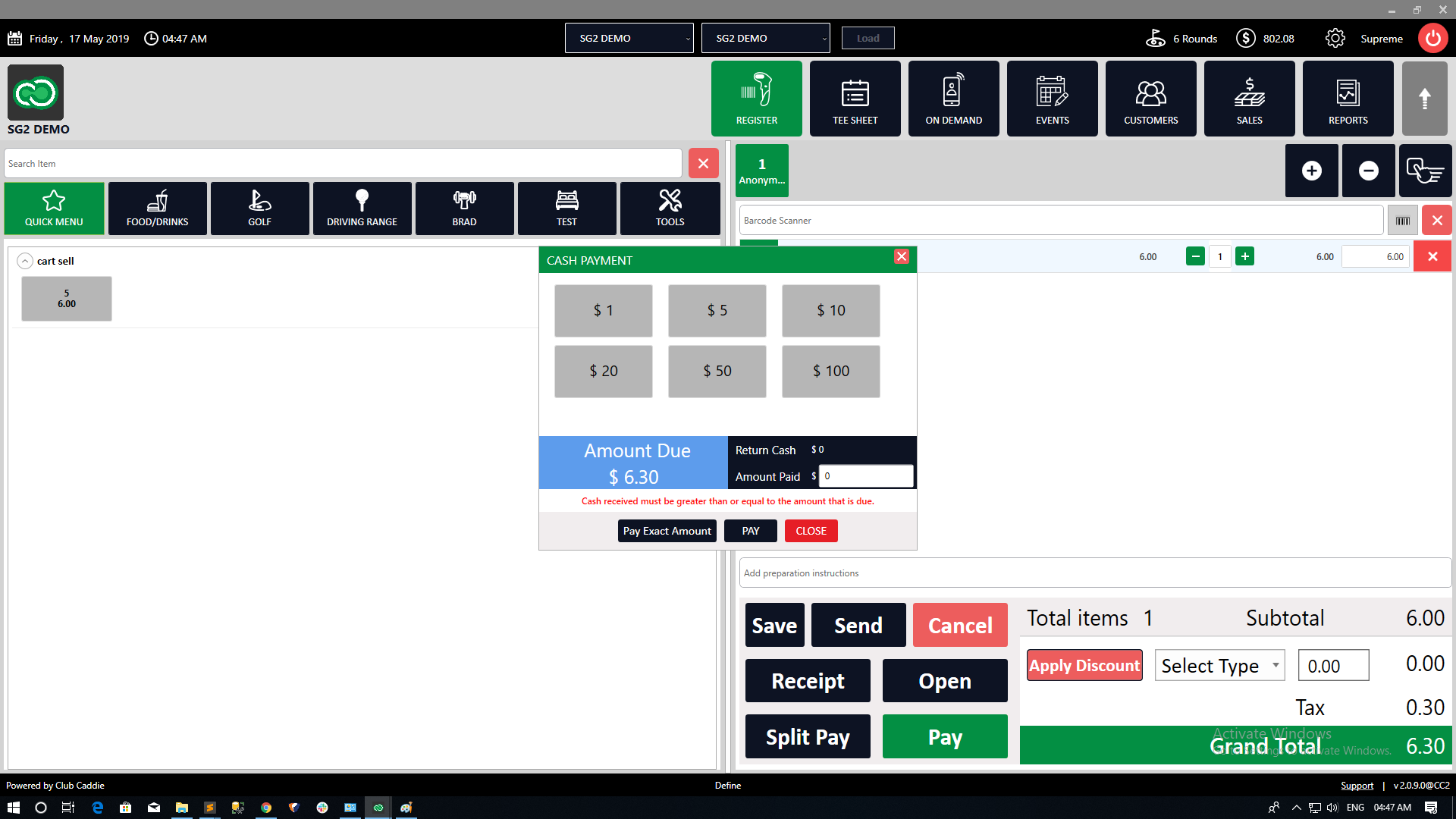Open the Tee Sheet module
The height and width of the screenshot is (819, 1456).
coord(855,99)
